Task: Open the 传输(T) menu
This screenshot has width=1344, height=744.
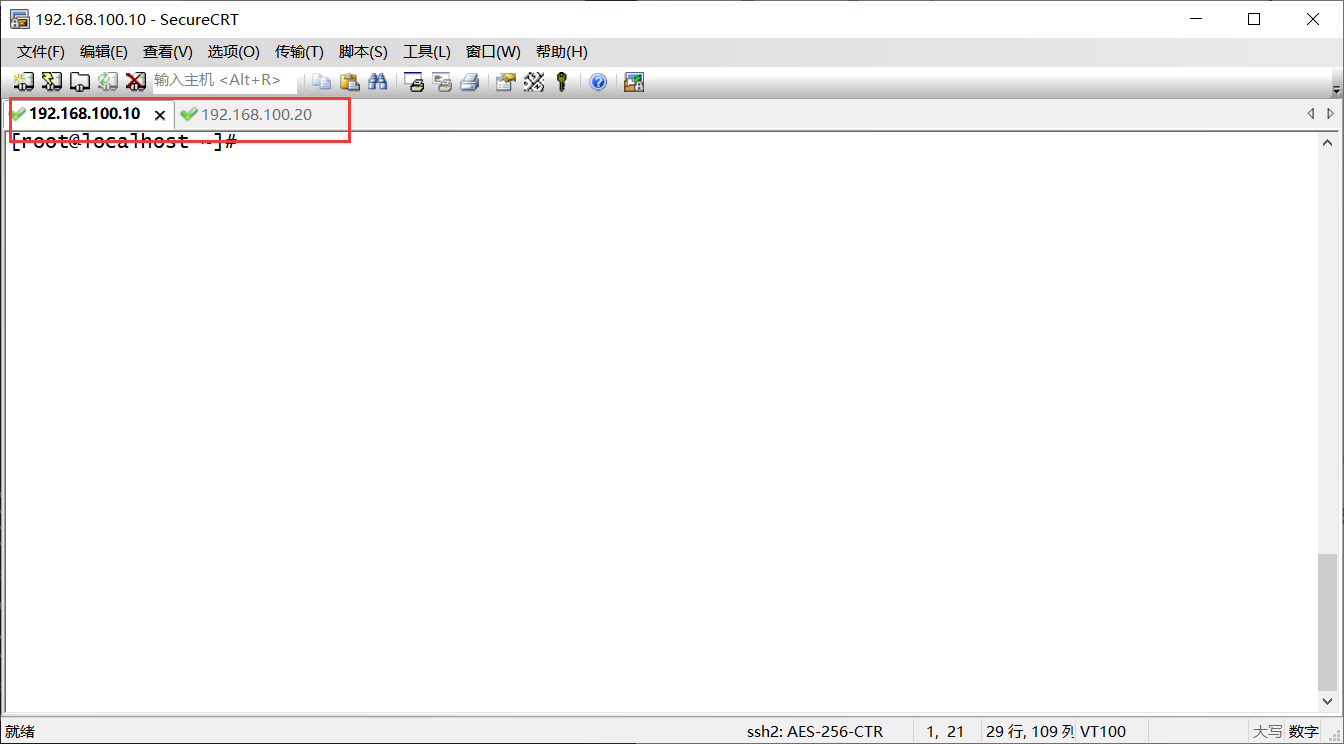Action: 299,52
